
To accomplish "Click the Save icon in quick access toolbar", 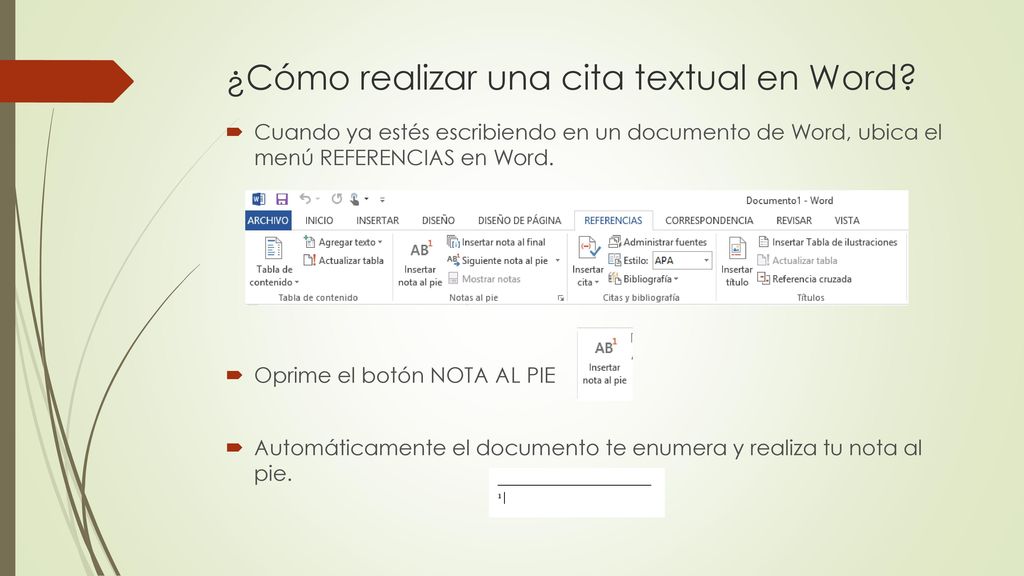I will point(282,199).
